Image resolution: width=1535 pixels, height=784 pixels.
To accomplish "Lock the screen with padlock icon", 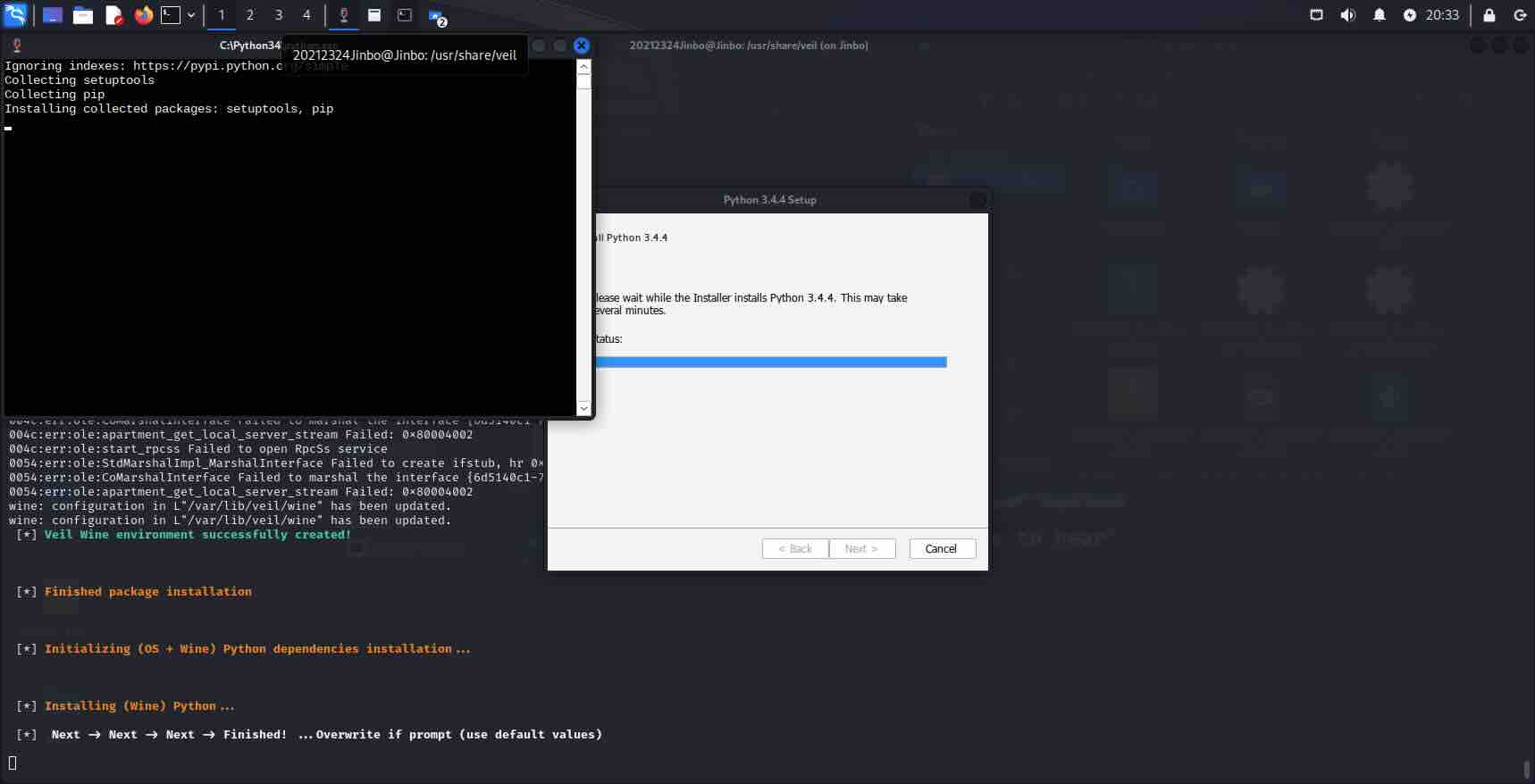I will pos(1489,15).
